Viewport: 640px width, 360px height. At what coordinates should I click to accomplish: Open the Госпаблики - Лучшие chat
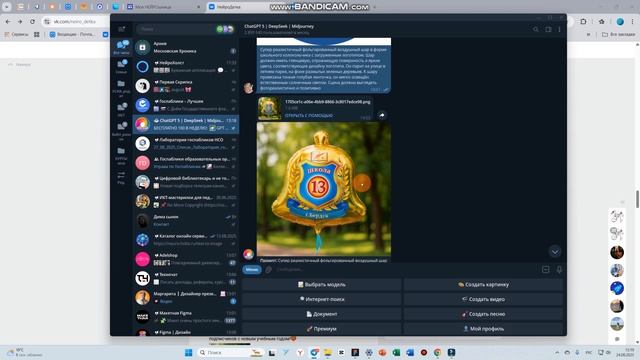(186, 105)
